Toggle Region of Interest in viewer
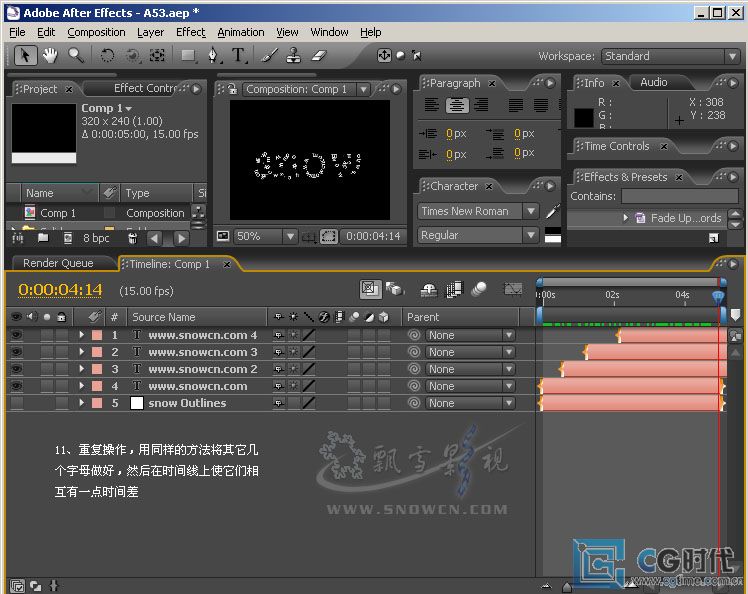This screenshot has height=594, width=748. pyautogui.click(x=329, y=236)
